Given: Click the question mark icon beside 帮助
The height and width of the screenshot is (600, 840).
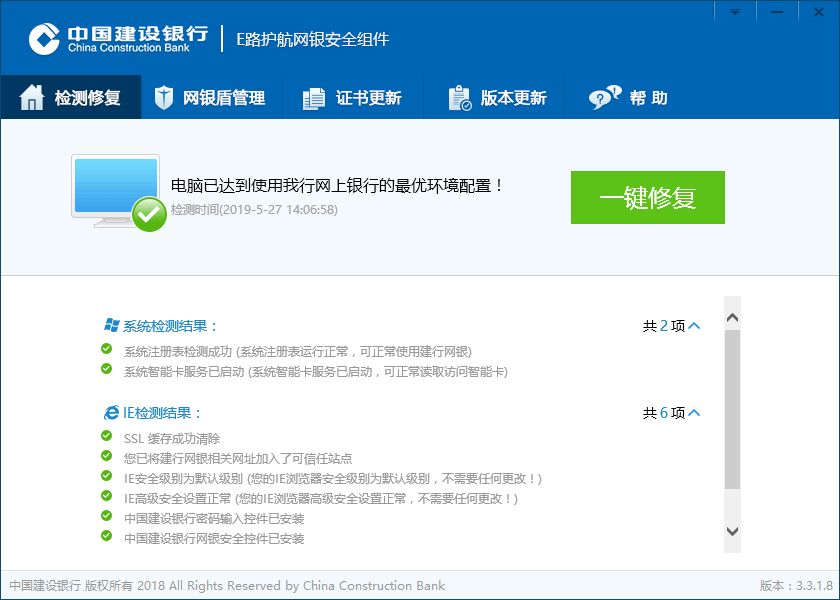Looking at the screenshot, I should pyautogui.click(x=601, y=97).
